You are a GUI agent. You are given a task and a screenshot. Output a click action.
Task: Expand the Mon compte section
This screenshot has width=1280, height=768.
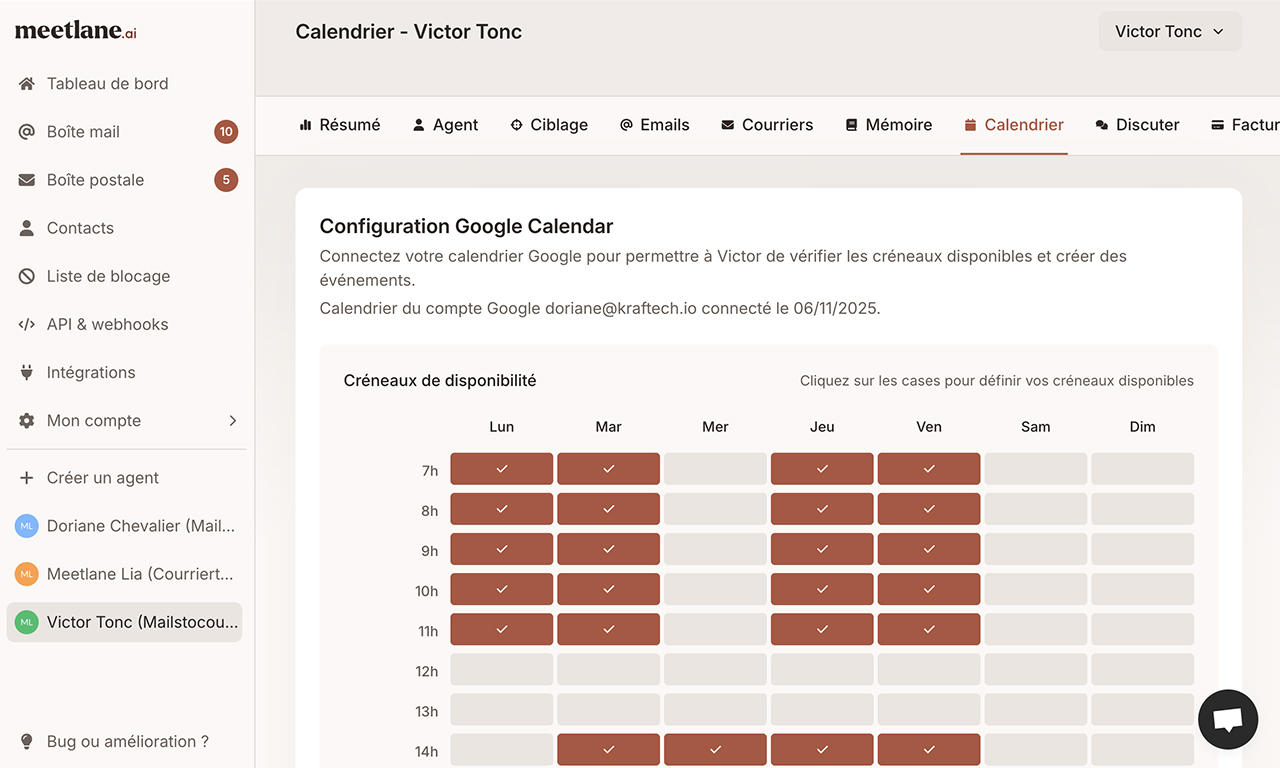click(93, 420)
